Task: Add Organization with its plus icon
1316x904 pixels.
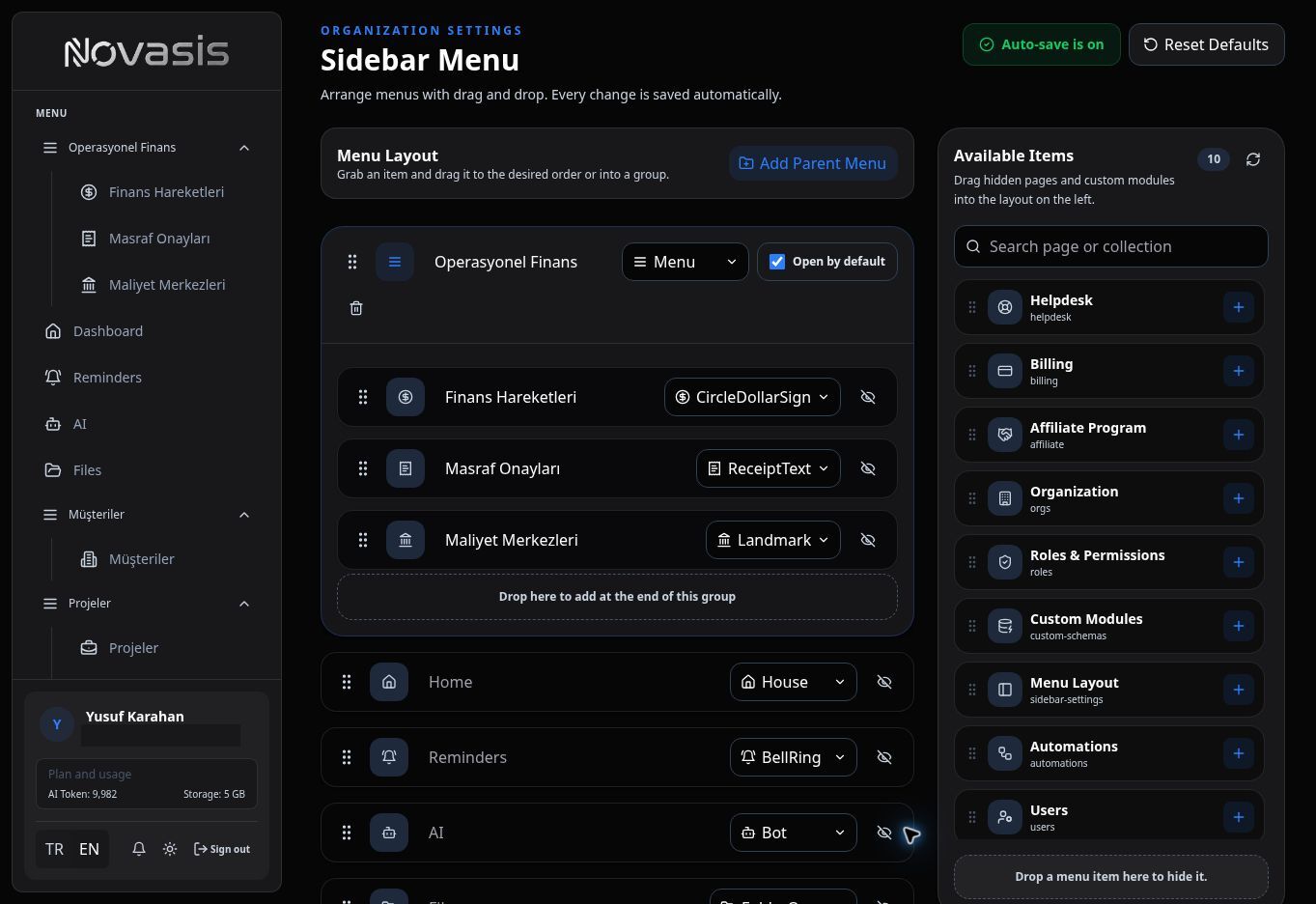Action: (x=1238, y=498)
